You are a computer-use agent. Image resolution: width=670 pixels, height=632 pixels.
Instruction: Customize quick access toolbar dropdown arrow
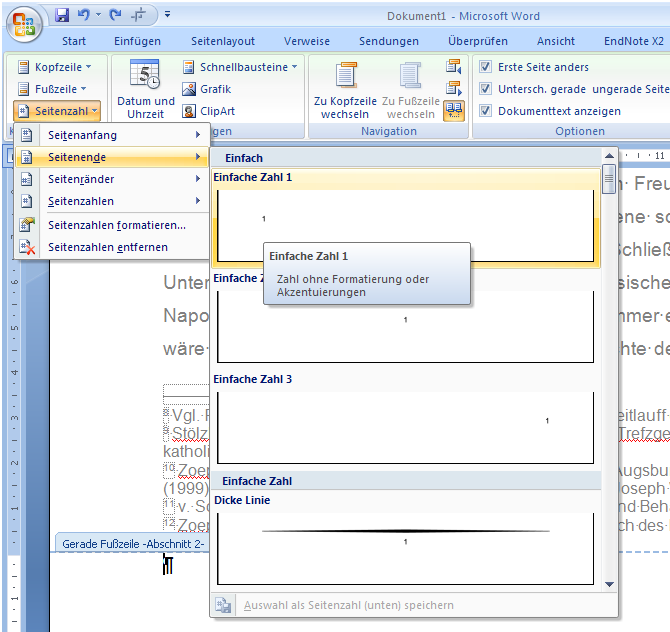pos(168,15)
